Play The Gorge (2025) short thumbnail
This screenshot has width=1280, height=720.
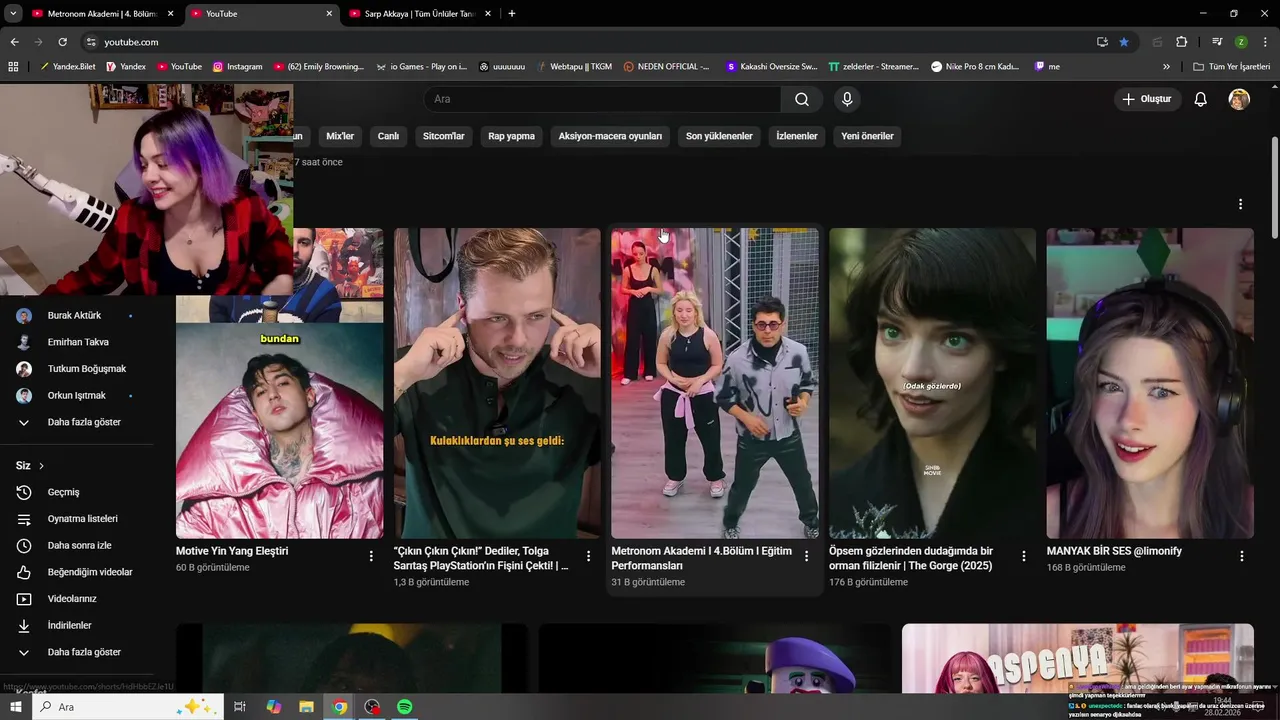click(x=932, y=383)
